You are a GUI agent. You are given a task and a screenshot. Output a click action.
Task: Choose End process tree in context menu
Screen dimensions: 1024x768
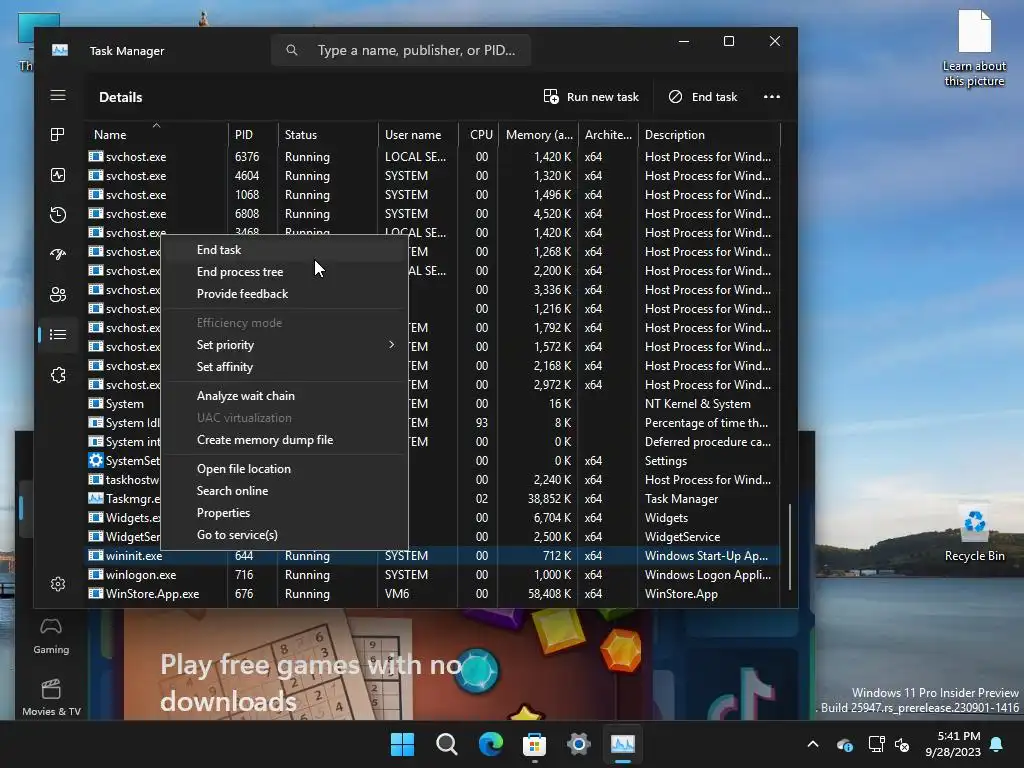[x=284, y=272]
